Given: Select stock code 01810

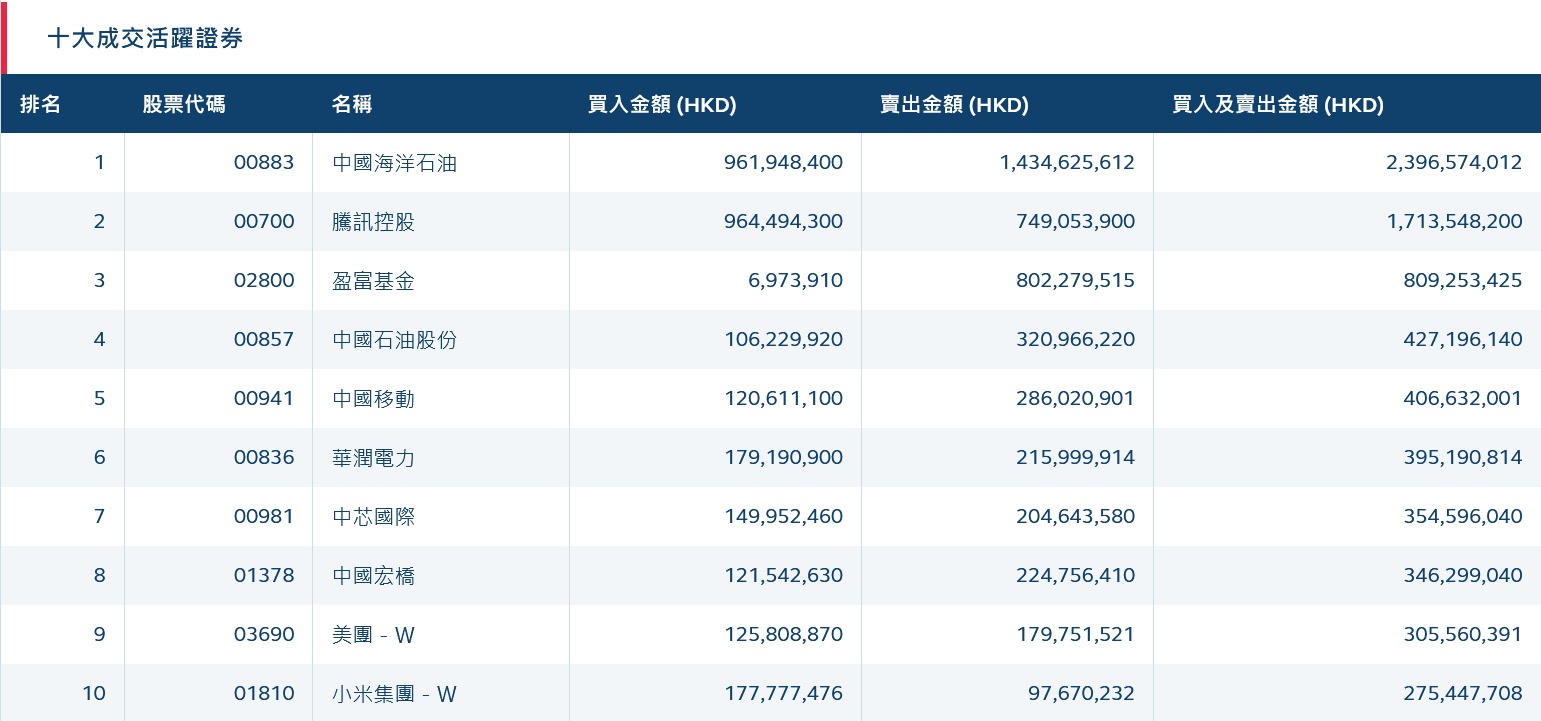Looking at the screenshot, I should coord(264,693).
